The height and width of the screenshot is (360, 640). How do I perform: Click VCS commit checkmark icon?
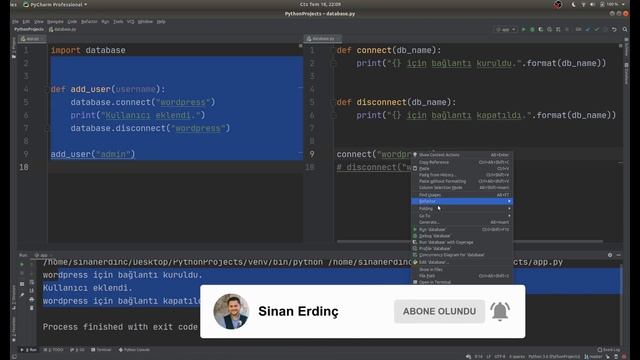[x=597, y=29]
